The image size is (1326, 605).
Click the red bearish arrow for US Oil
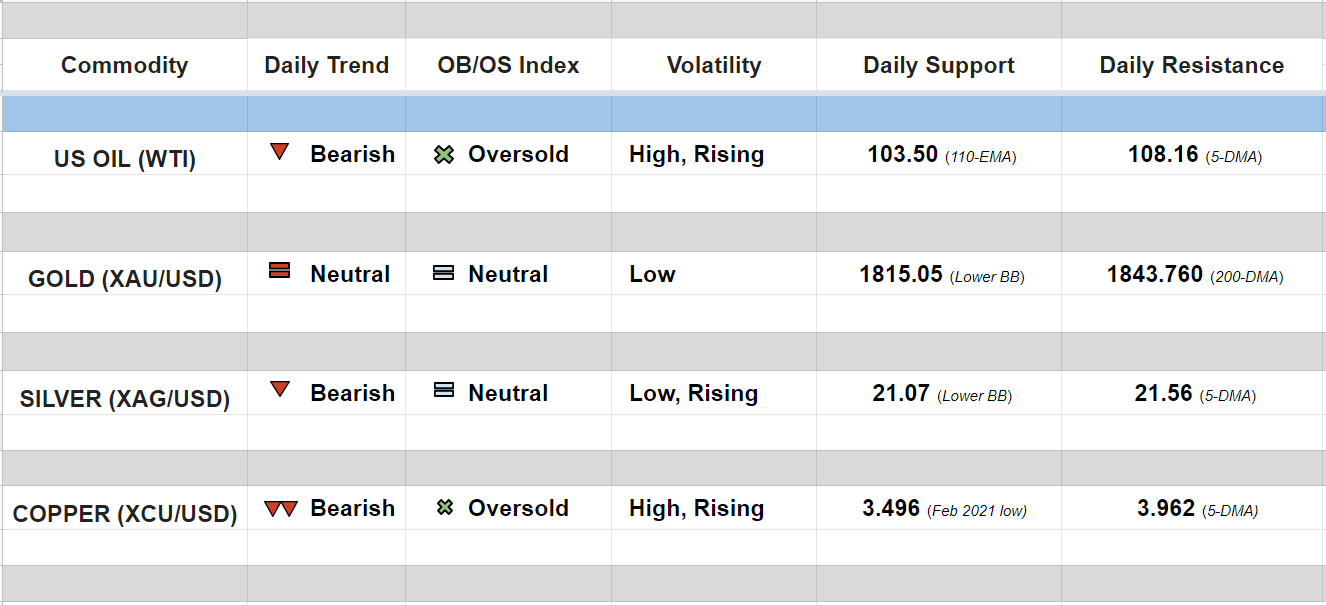tap(280, 153)
